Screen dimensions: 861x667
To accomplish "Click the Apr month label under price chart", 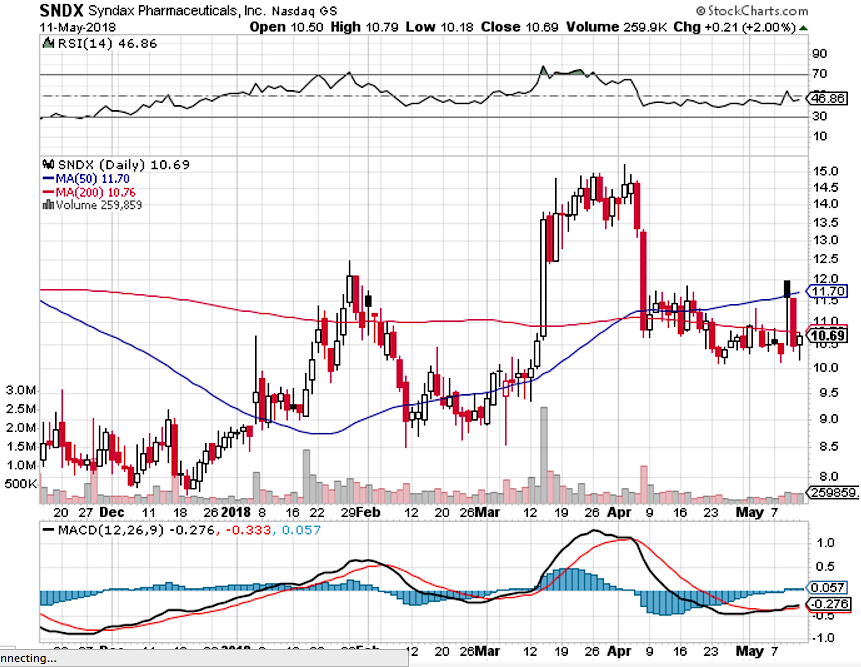I will [x=619, y=512].
